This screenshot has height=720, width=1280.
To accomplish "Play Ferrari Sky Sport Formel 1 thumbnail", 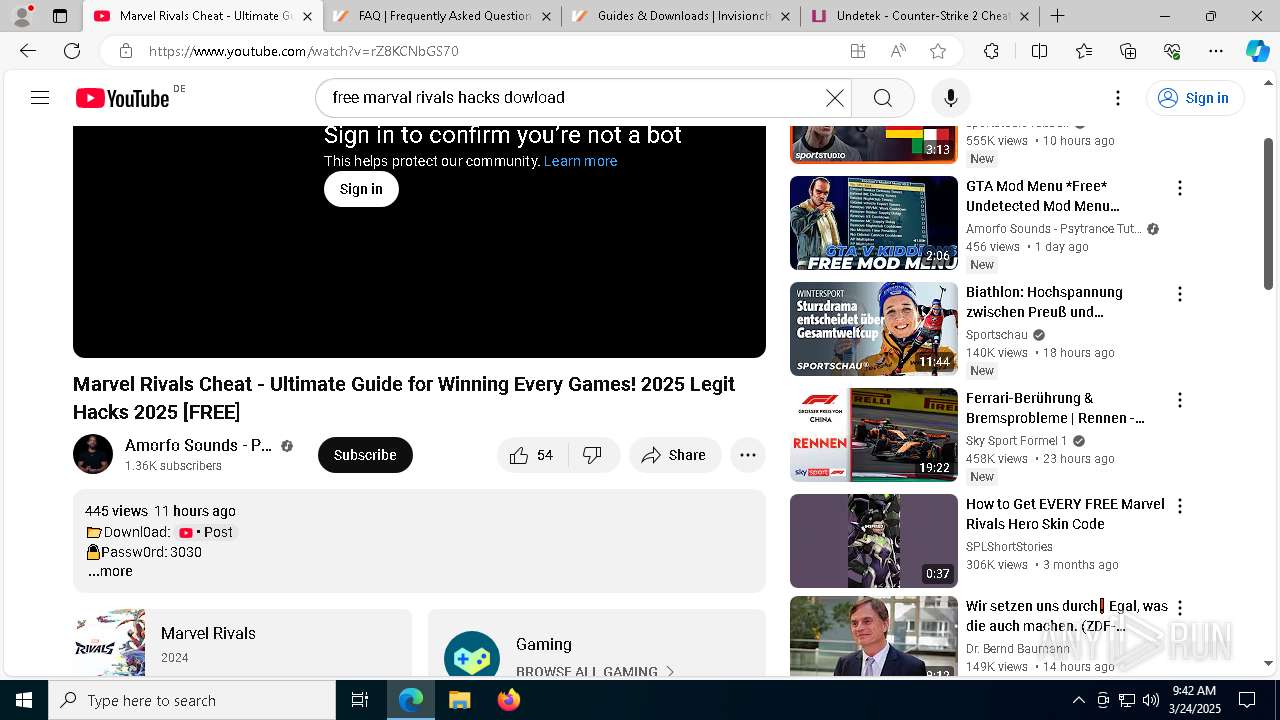I will [x=874, y=435].
